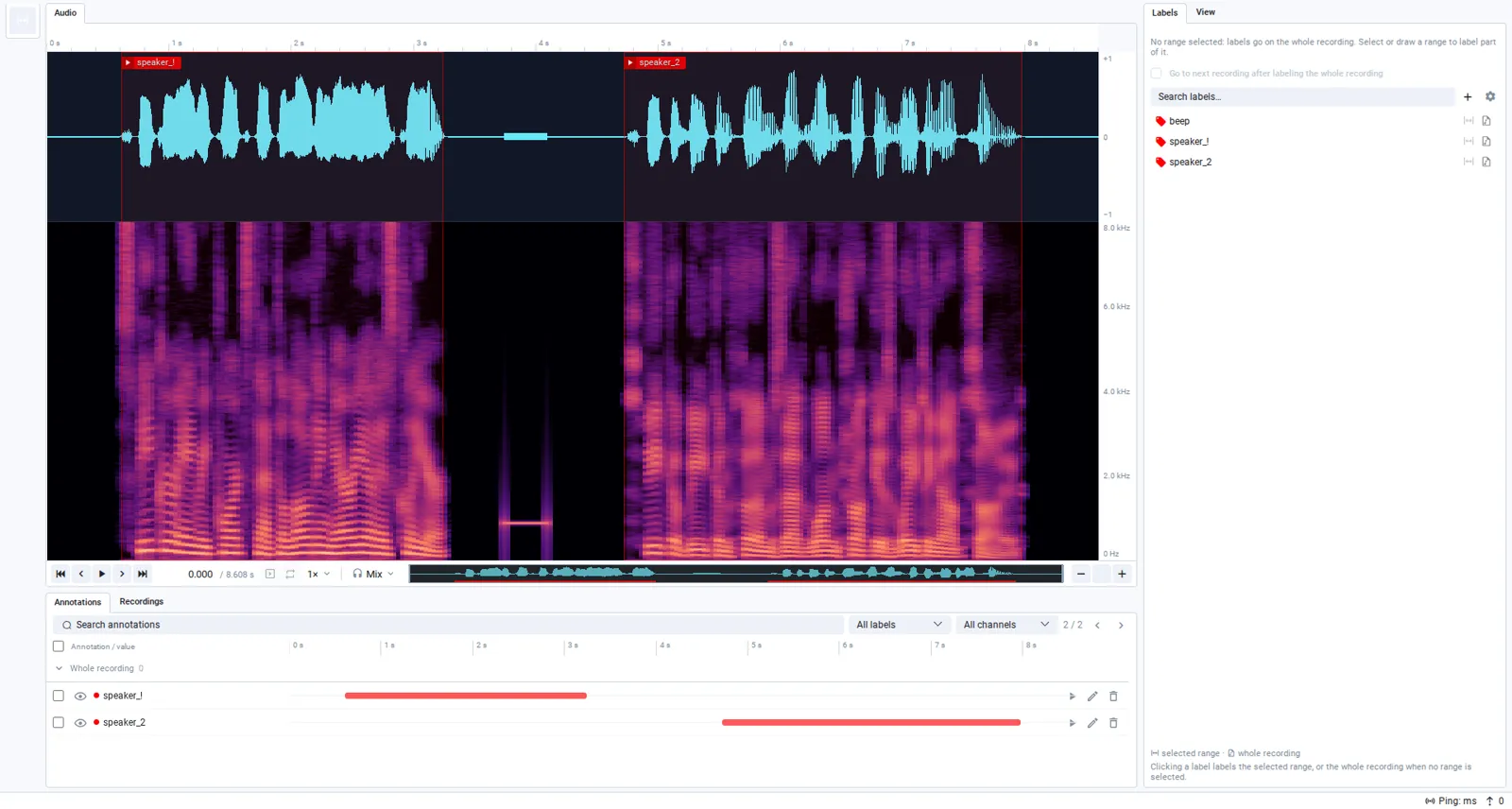The height and width of the screenshot is (809, 1512).
Task: Go to the next annotation page
Action: pyautogui.click(x=1121, y=625)
